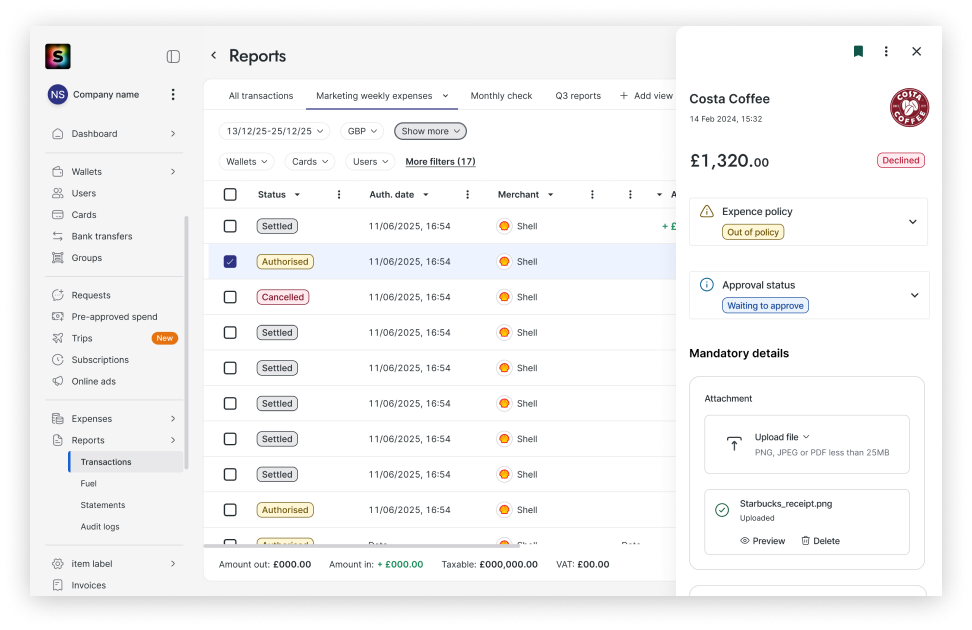Sort by Merchant column arrow

point(550,195)
